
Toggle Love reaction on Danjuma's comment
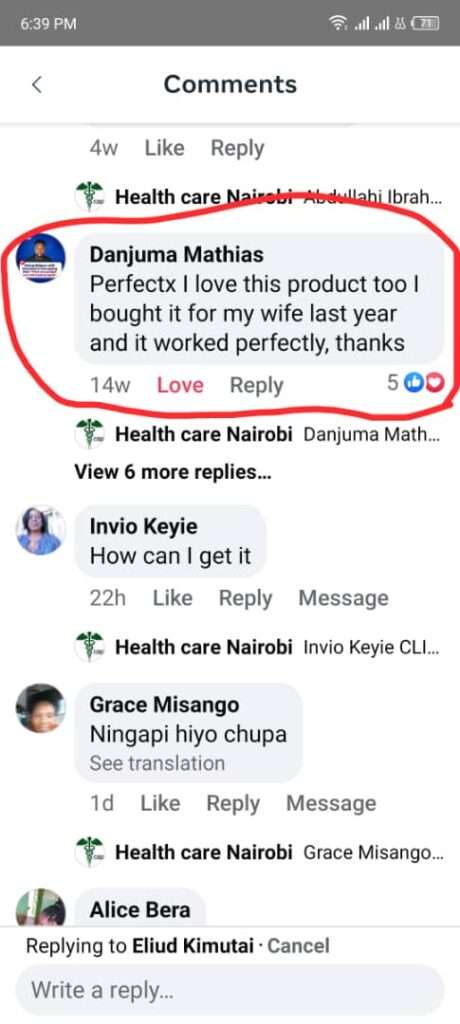coord(180,385)
